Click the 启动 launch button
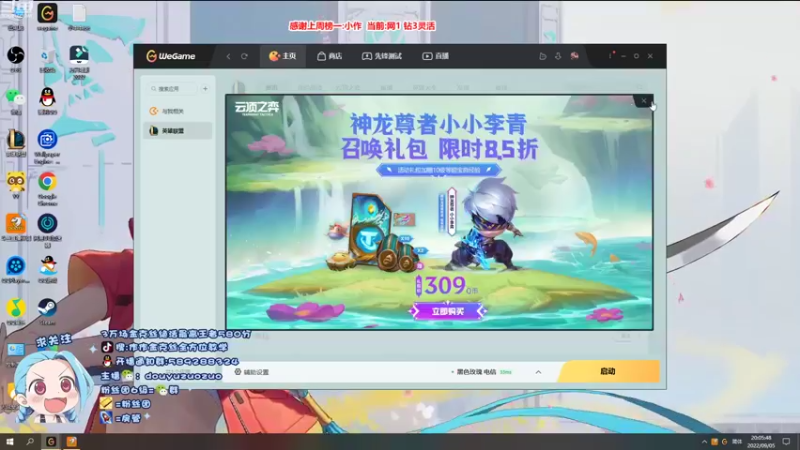This screenshot has height=450, width=800. click(609, 371)
